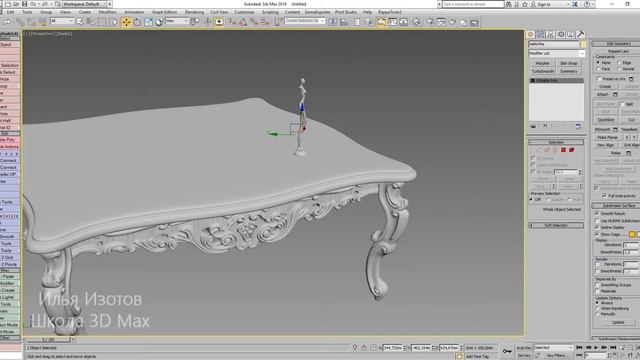Open the Hierarchy command panel tab

(x=550, y=35)
